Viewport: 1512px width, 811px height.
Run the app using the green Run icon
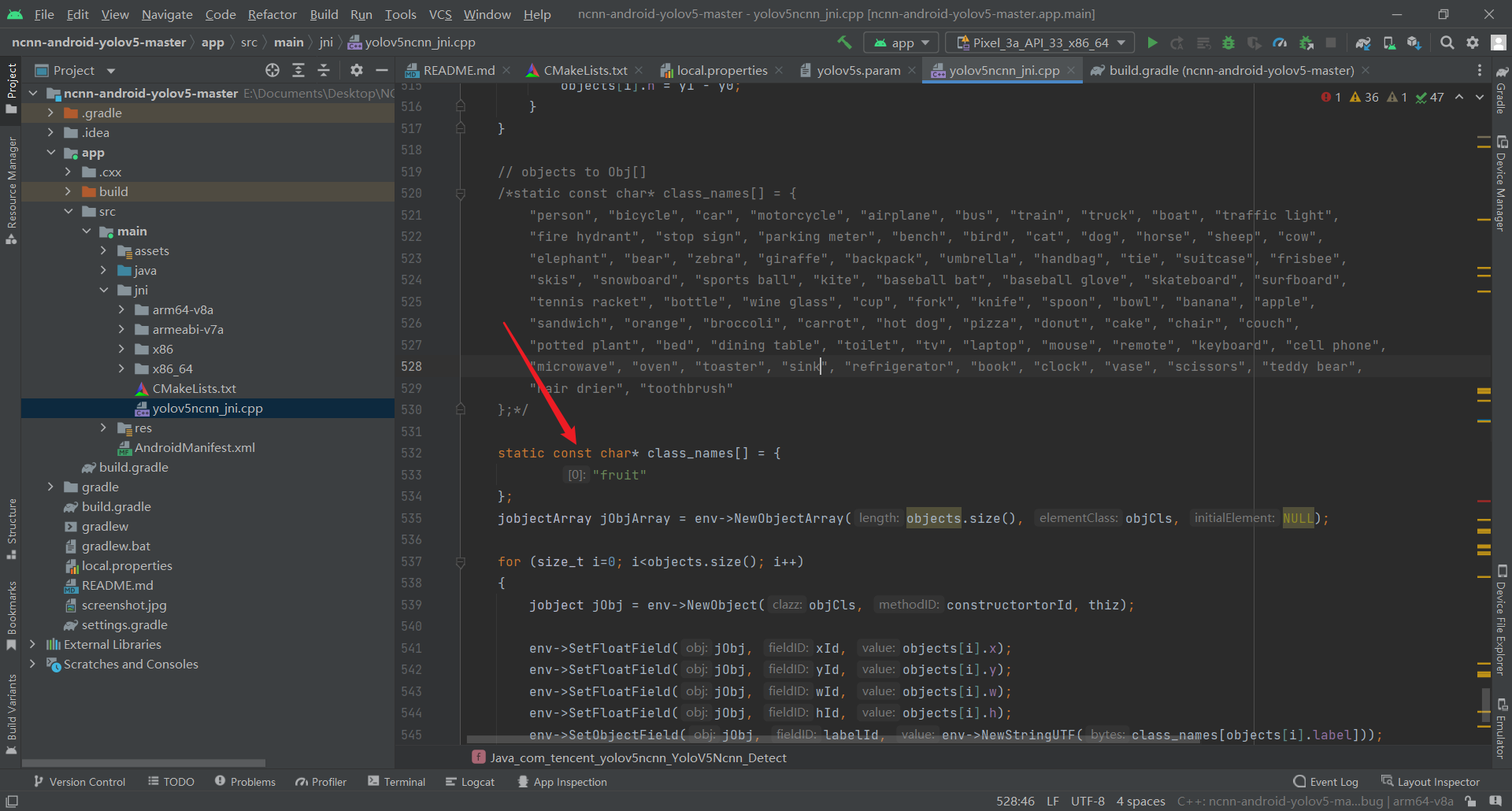click(1152, 43)
